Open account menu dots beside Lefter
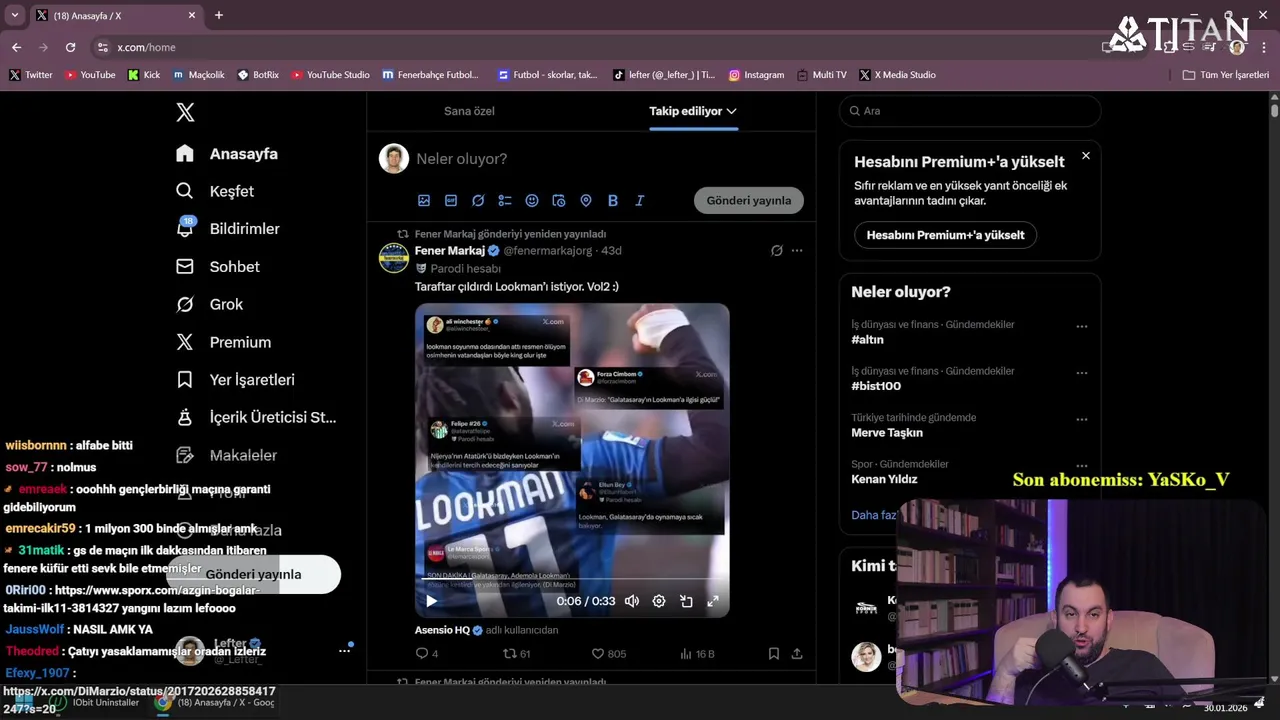 pos(344,651)
